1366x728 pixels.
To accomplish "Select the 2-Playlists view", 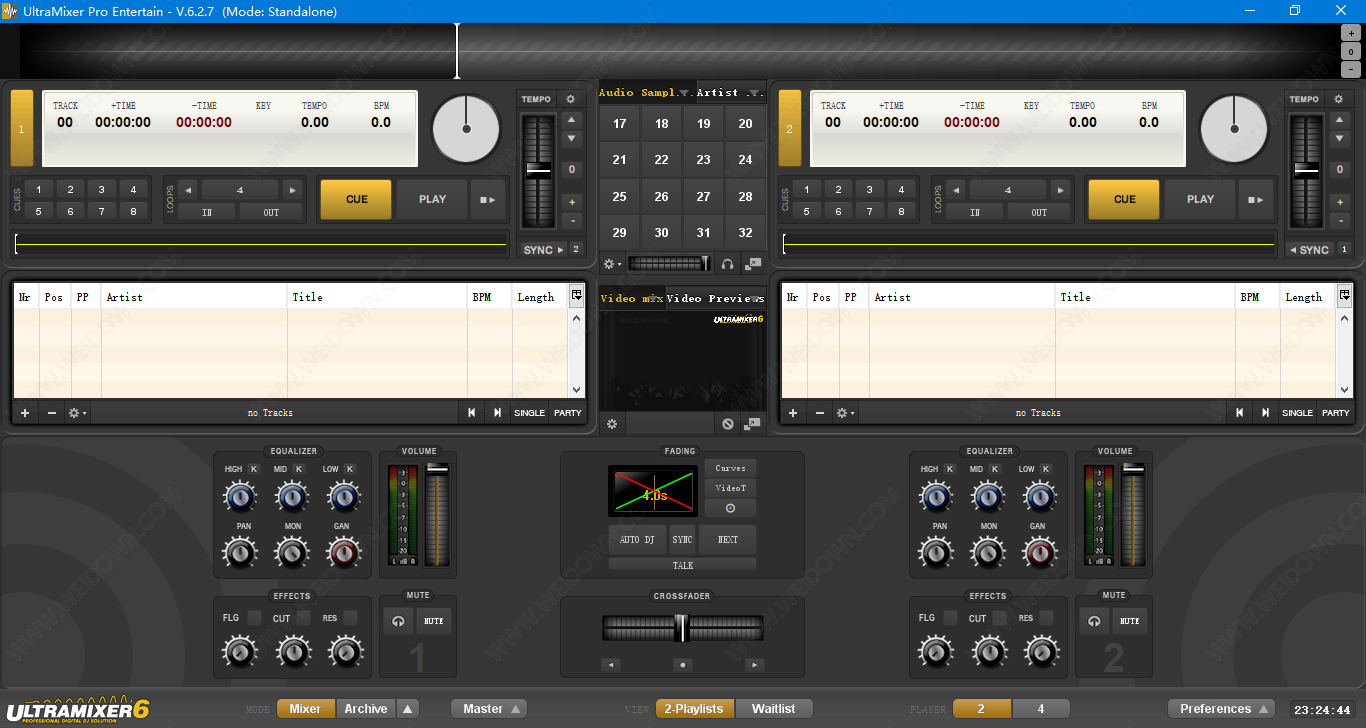I will click(695, 709).
